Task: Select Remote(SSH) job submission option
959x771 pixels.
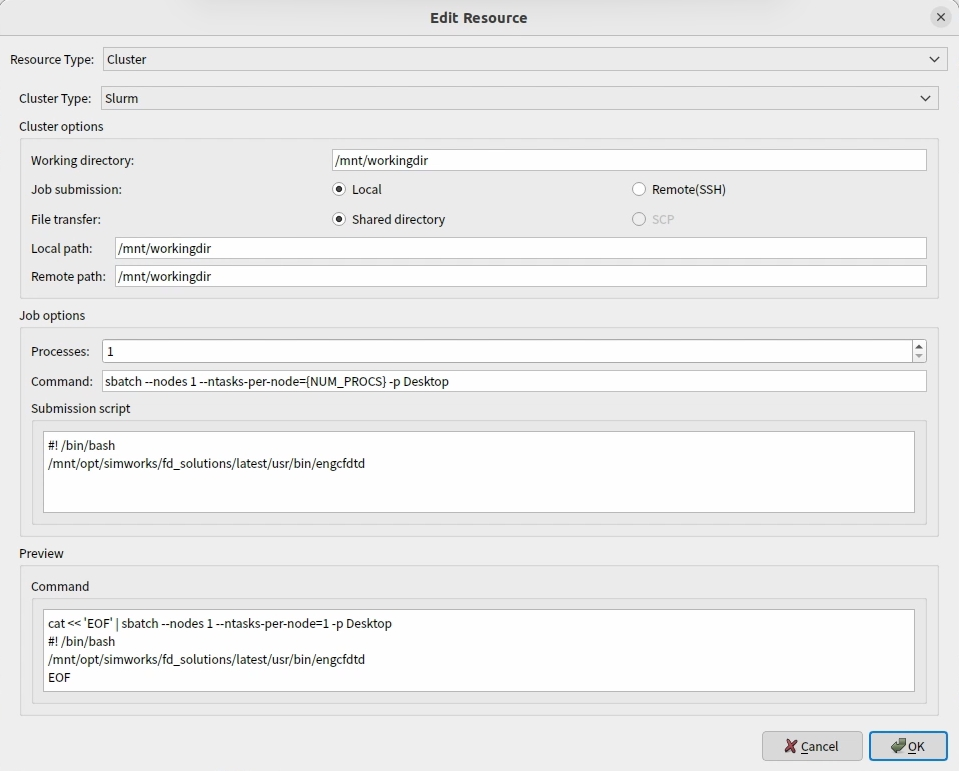Action: pyautogui.click(x=639, y=189)
